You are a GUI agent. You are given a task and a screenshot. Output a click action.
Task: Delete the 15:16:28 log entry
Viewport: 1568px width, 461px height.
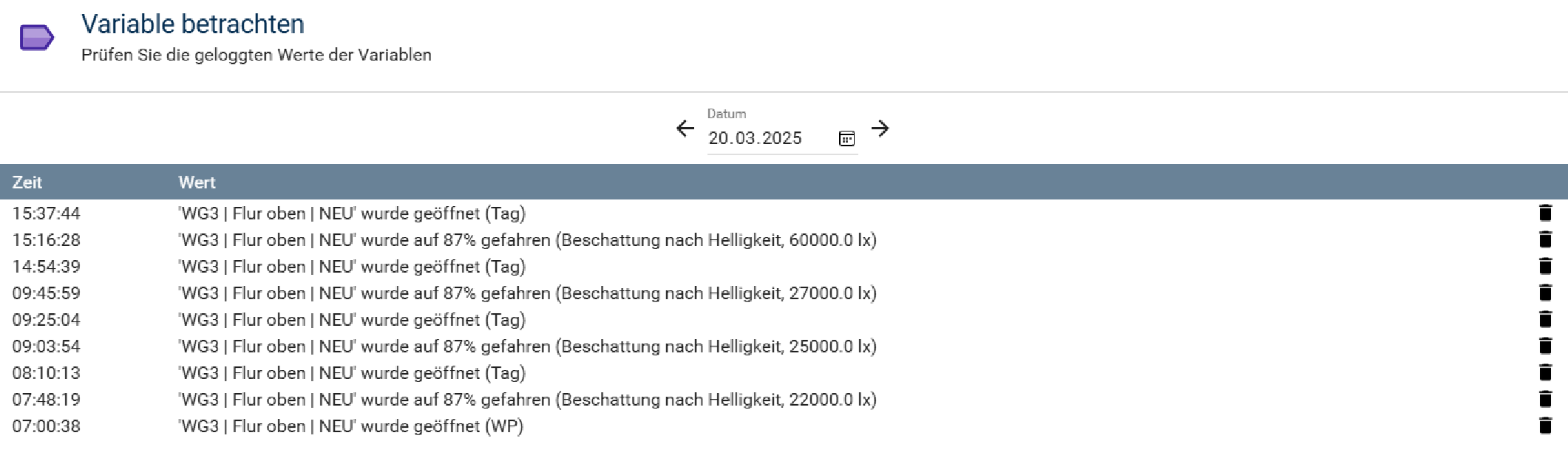click(x=1545, y=239)
